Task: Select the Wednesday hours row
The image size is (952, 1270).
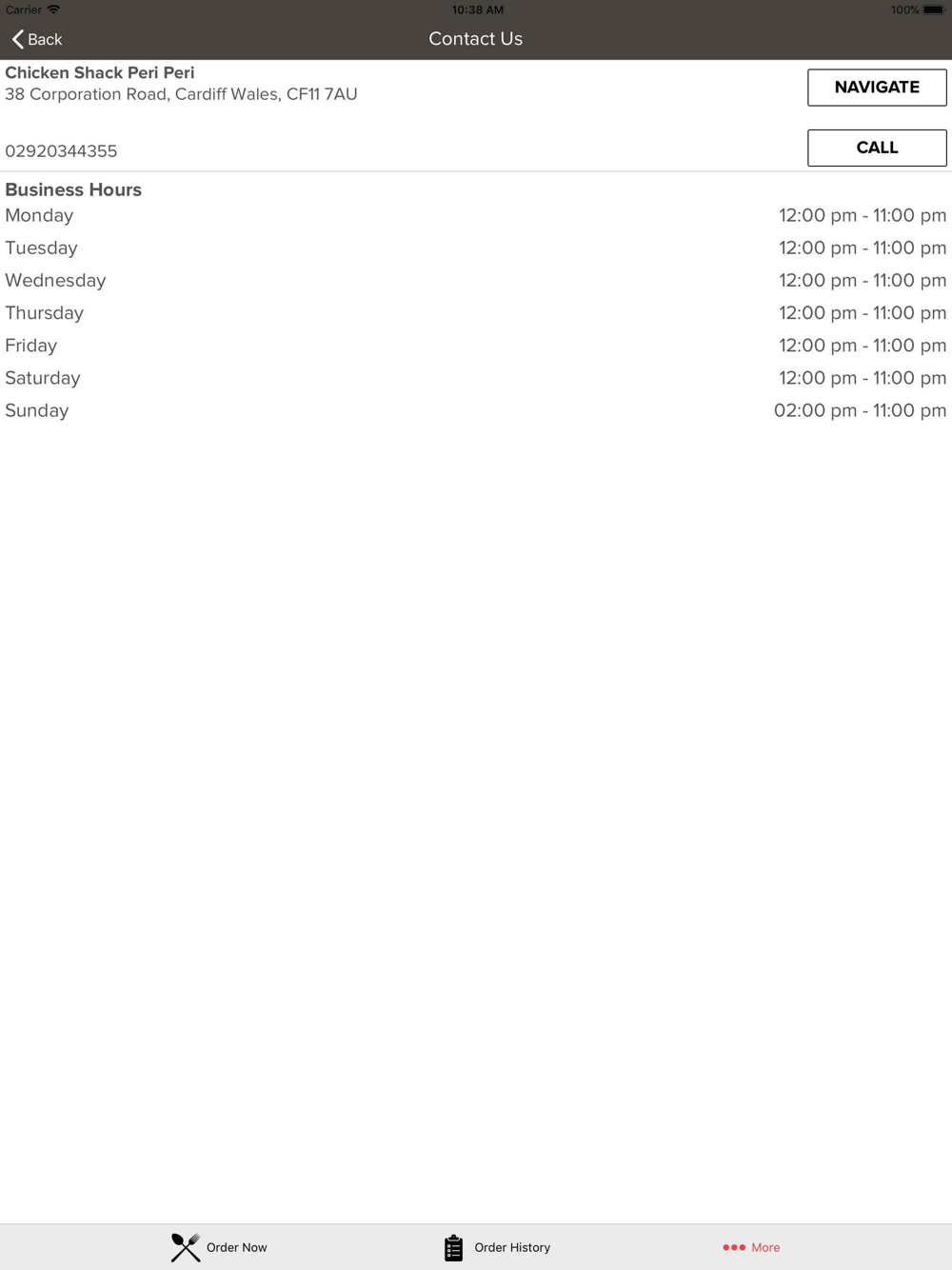Action: point(476,280)
